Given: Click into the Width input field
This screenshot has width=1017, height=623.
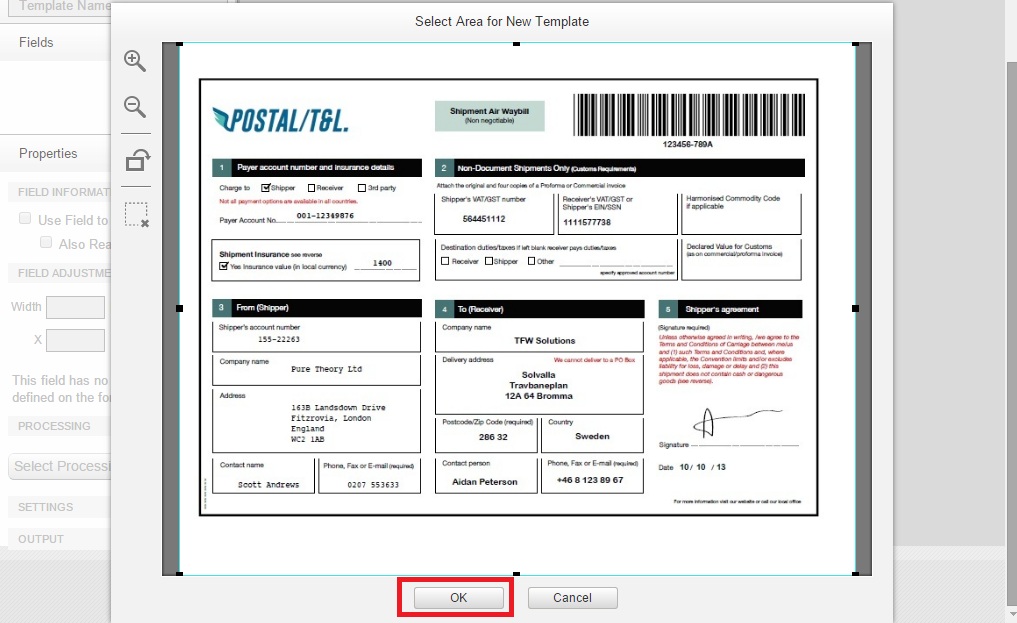Looking at the screenshot, I should pos(75,307).
